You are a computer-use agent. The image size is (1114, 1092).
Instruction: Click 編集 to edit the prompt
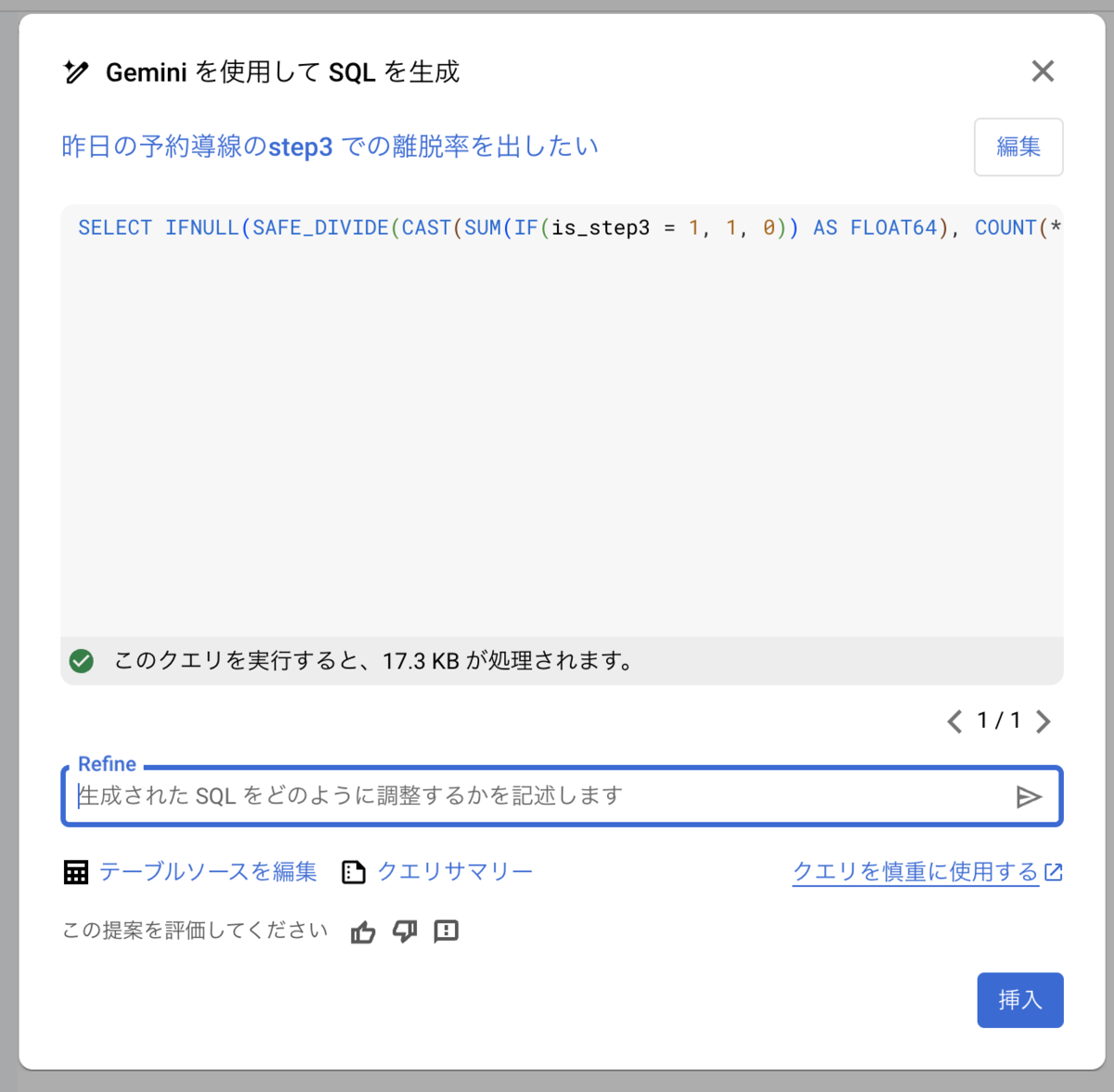click(x=1018, y=147)
